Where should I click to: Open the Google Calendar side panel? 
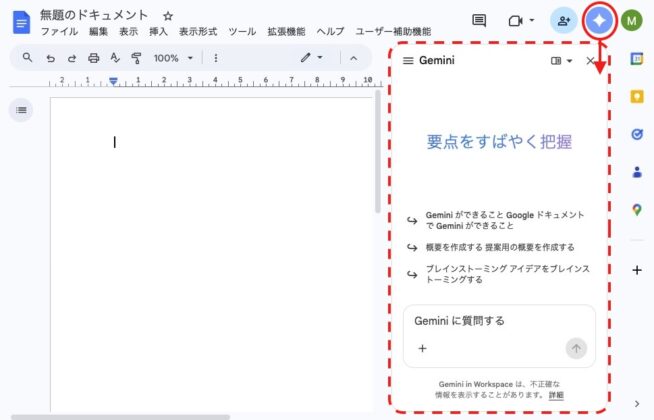click(x=636, y=59)
